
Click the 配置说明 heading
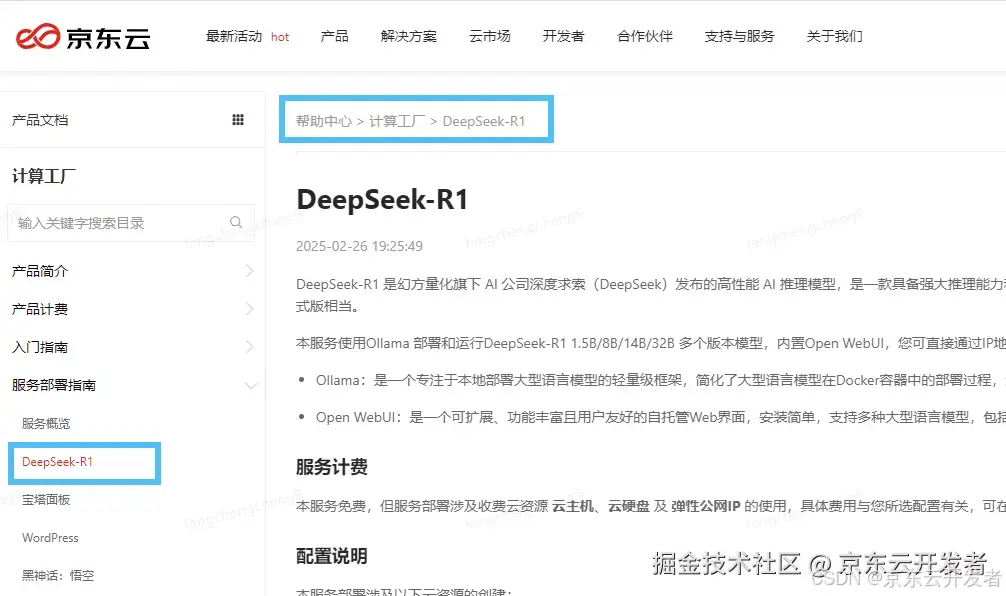coord(332,556)
